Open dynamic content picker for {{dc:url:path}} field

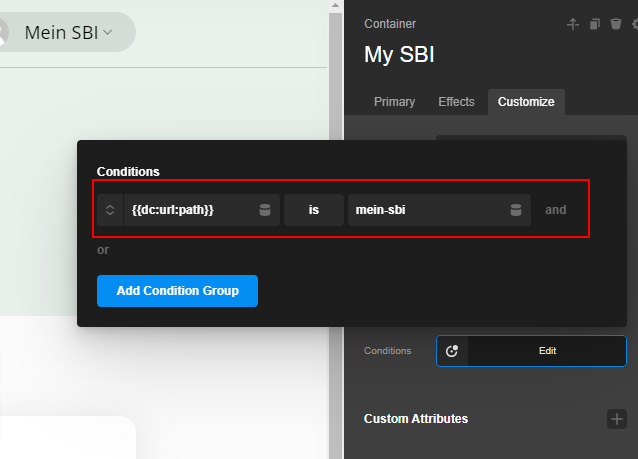click(x=265, y=210)
